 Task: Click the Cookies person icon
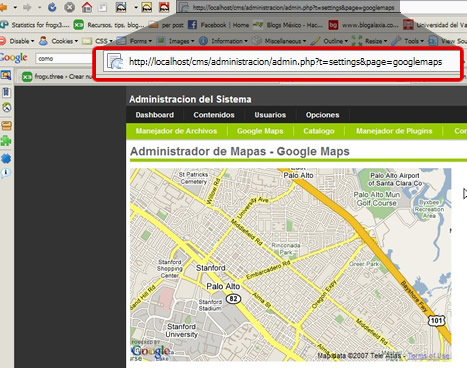pos(43,41)
